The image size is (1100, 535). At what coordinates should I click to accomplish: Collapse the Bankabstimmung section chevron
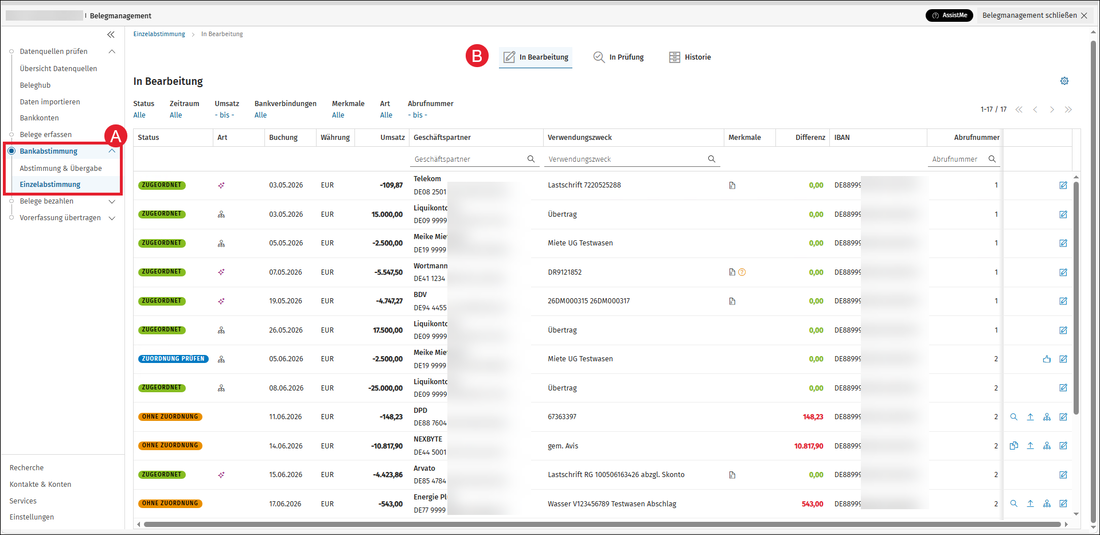111,151
